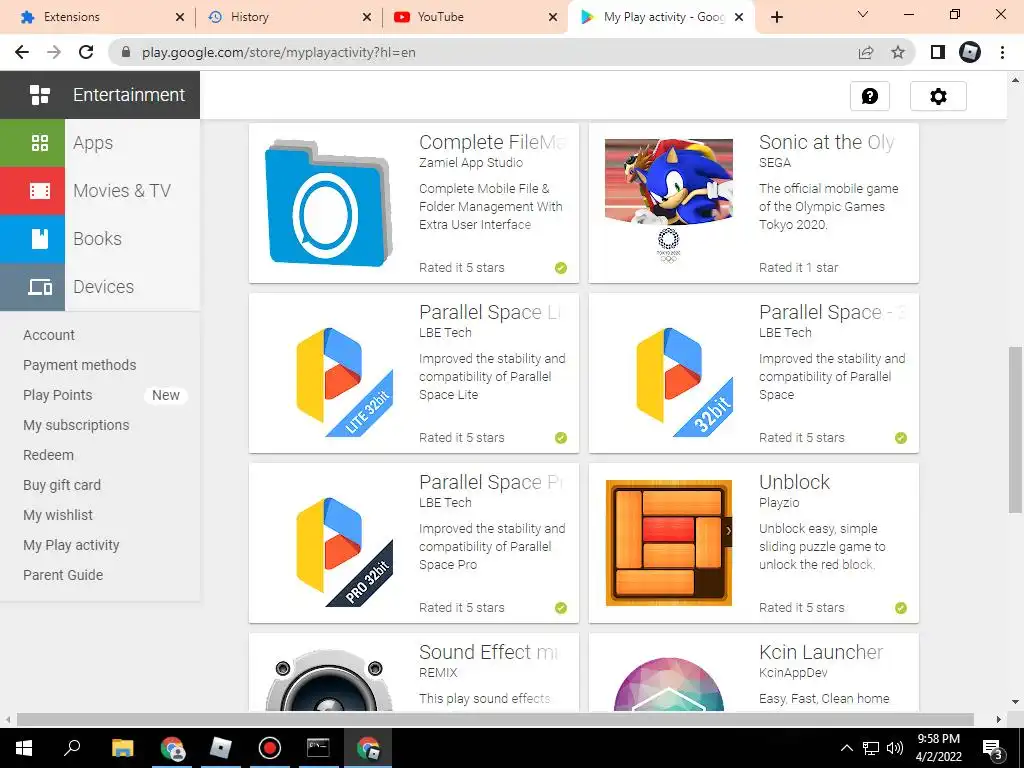Image resolution: width=1024 pixels, height=768 pixels.
Task: Open the Windows Start menu
Action: click(x=24, y=748)
